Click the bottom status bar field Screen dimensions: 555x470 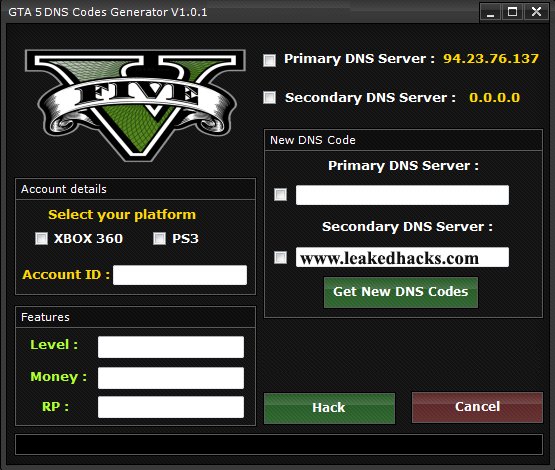[279, 445]
